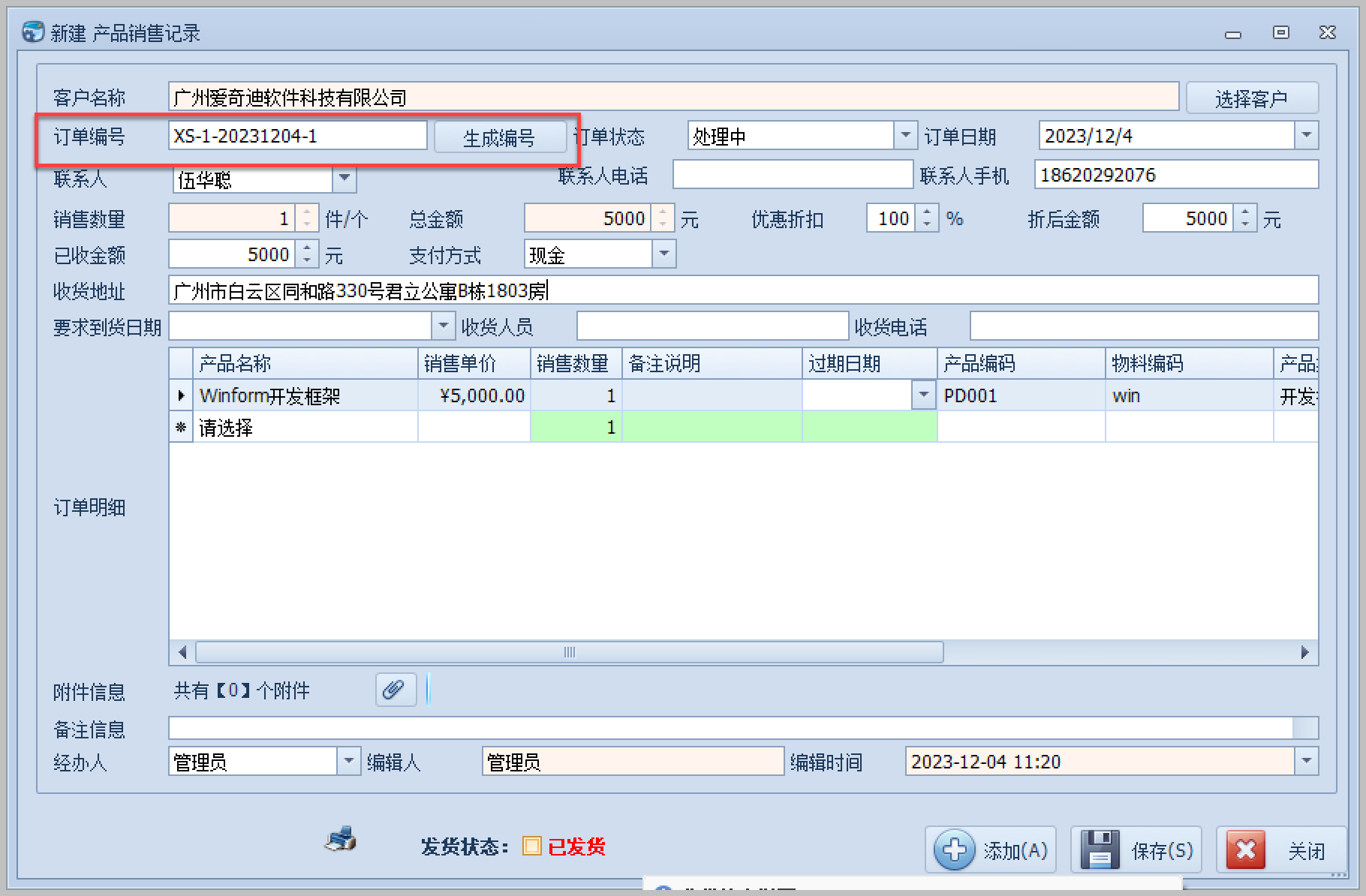Click the grid's right scroll arrow
Image resolution: width=1366 pixels, height=896 pixels.
coord(1305,652)
